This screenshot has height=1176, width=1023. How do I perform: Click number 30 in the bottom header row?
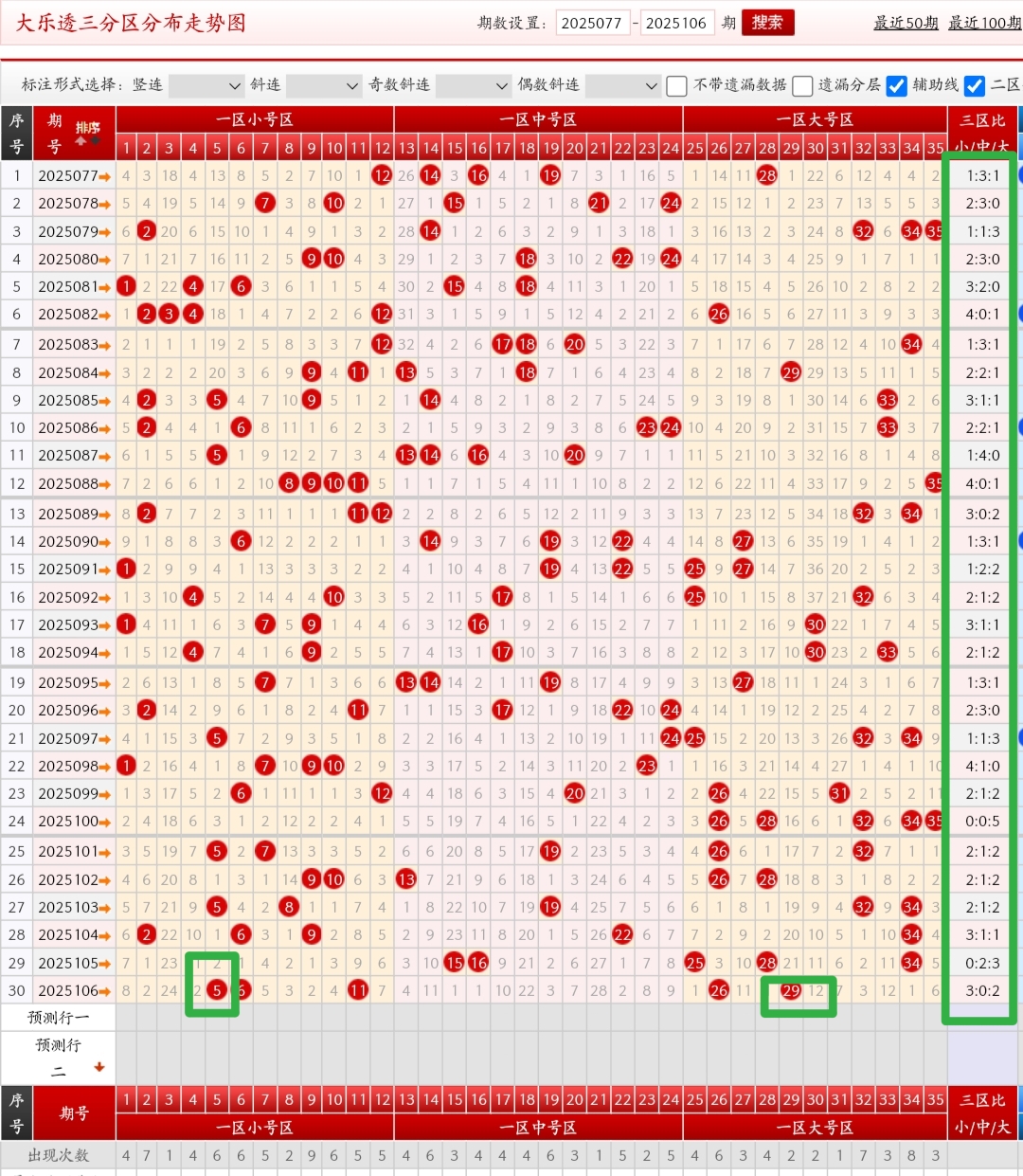(x=816, y=1100)
